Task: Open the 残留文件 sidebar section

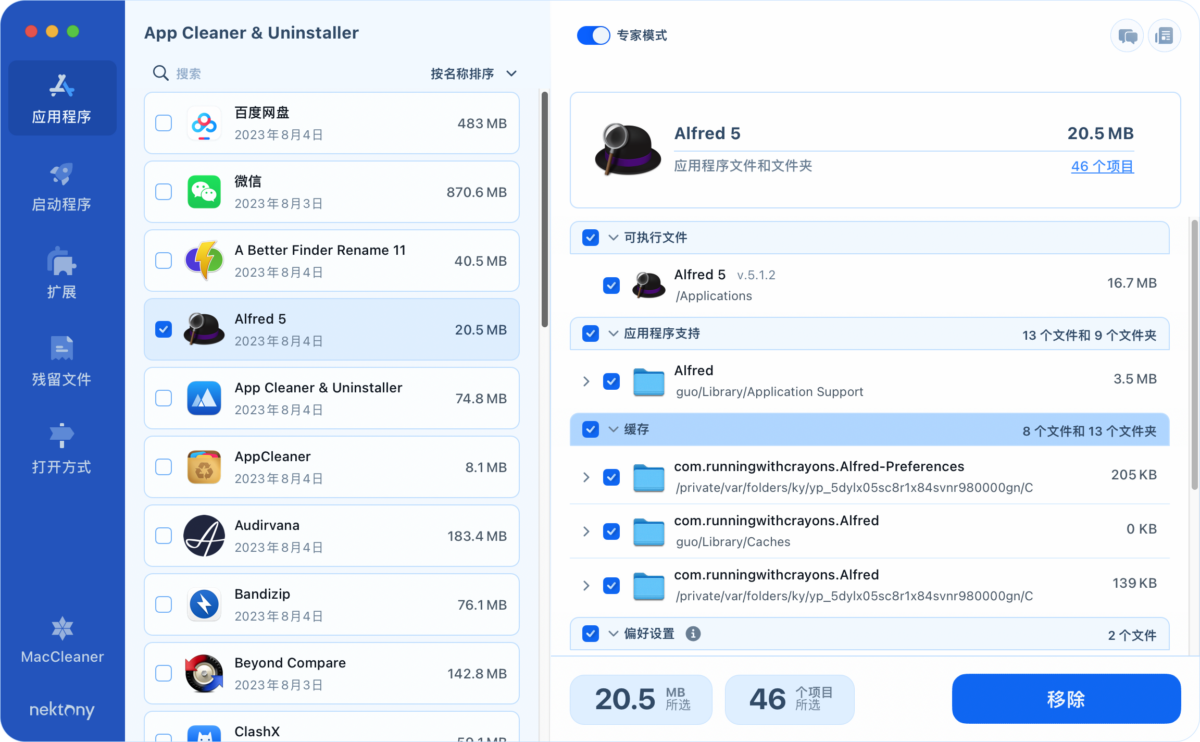Action: pos(62,361)
